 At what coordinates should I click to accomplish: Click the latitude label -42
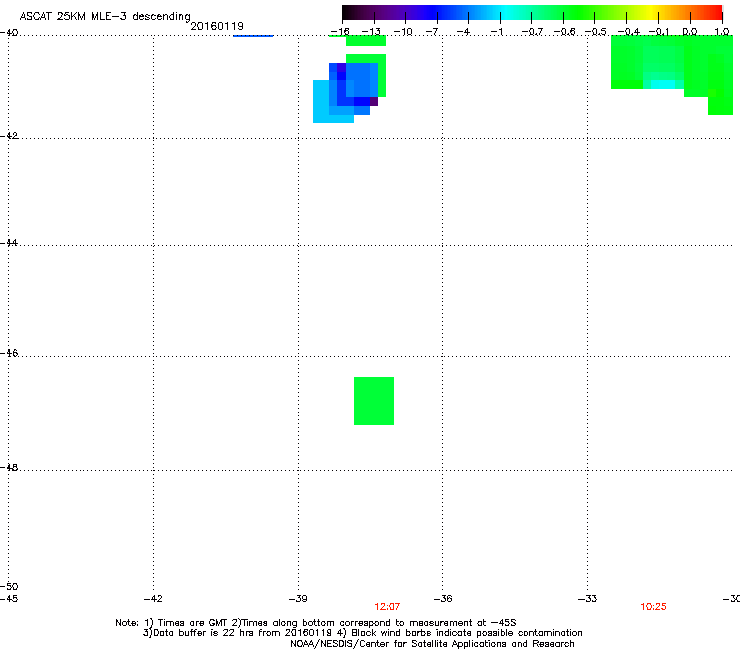click(x=9, y=135)
